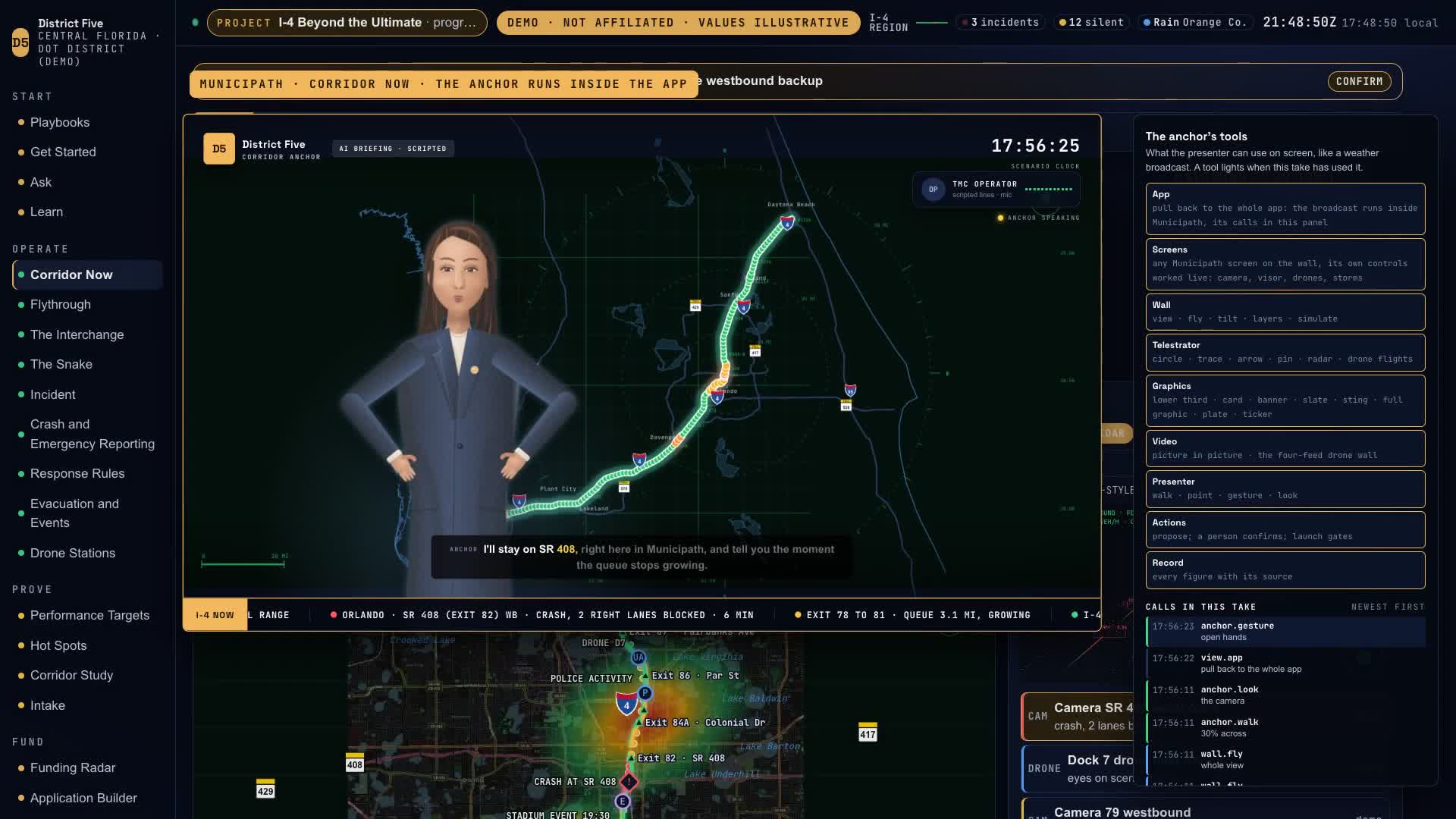Open Application Builder

(x=83, y=798)
